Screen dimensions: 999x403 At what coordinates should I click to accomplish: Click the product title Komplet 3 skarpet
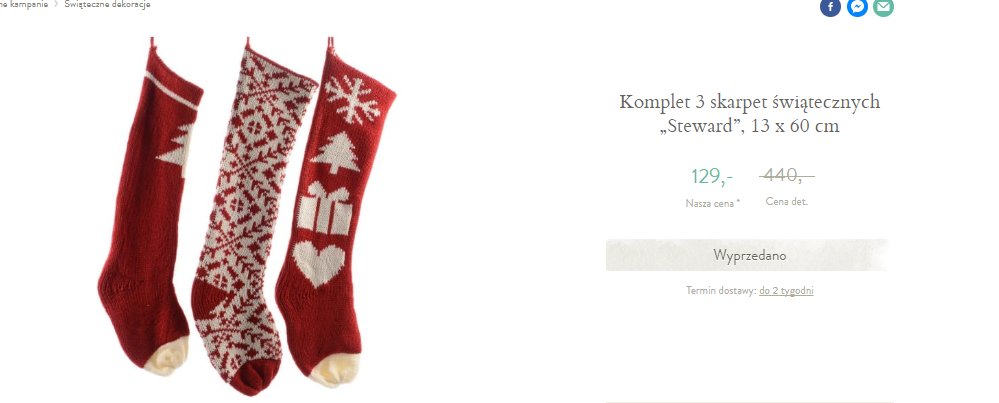(x=749, y=113)
